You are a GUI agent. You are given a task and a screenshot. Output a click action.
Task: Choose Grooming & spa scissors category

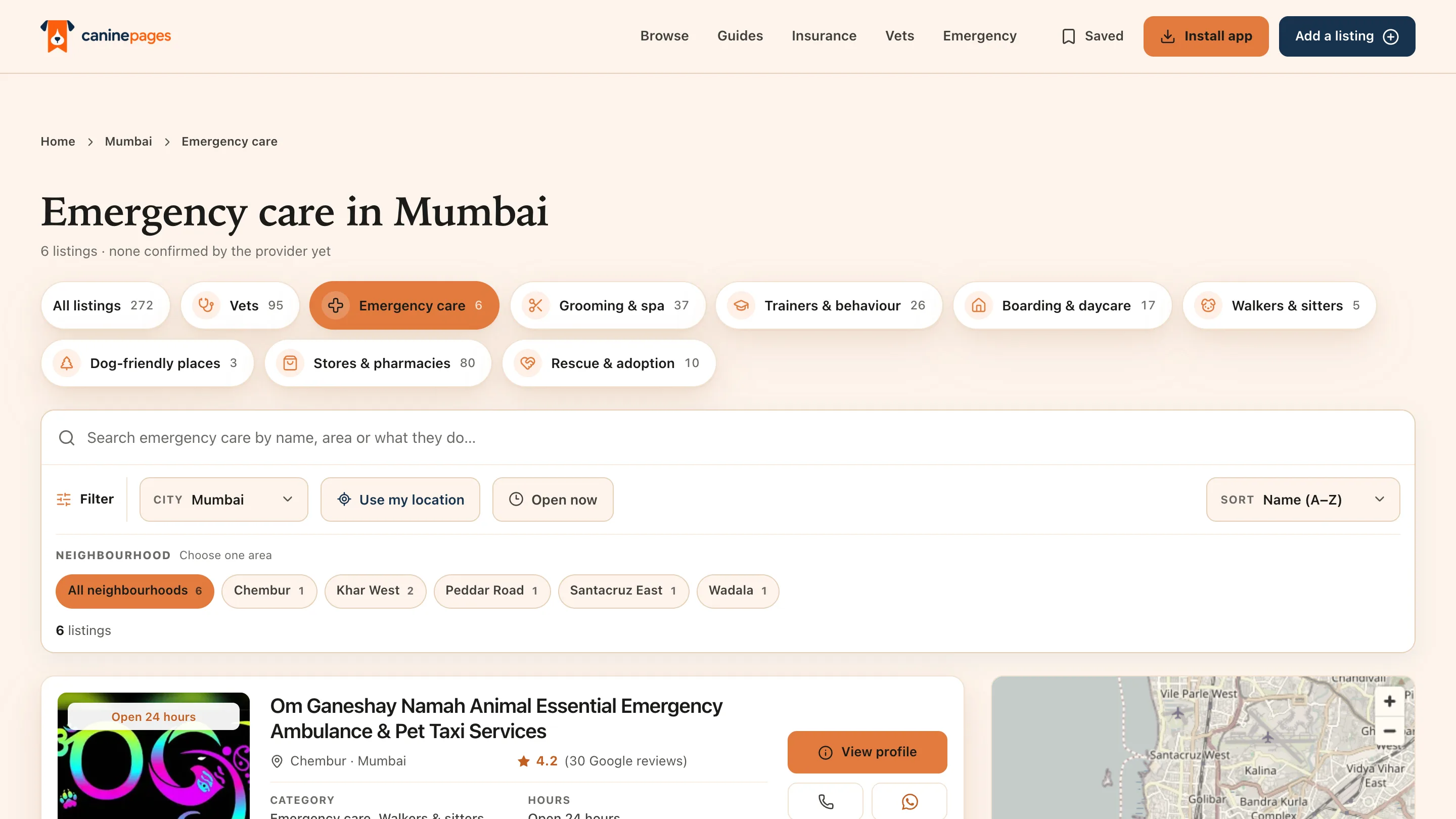[x=608, y=305]
